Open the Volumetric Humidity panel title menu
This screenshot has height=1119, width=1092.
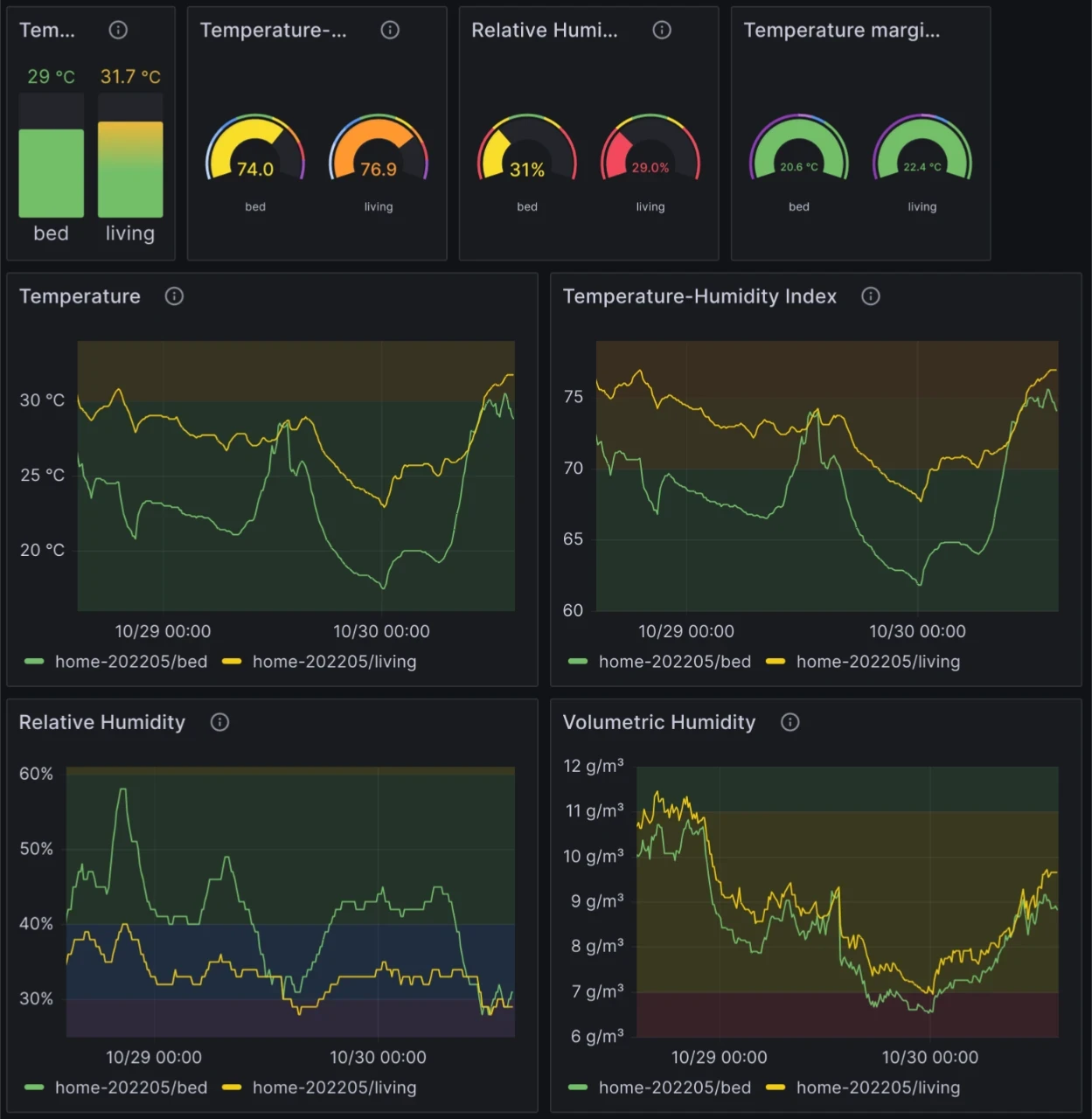coord(659,722)
